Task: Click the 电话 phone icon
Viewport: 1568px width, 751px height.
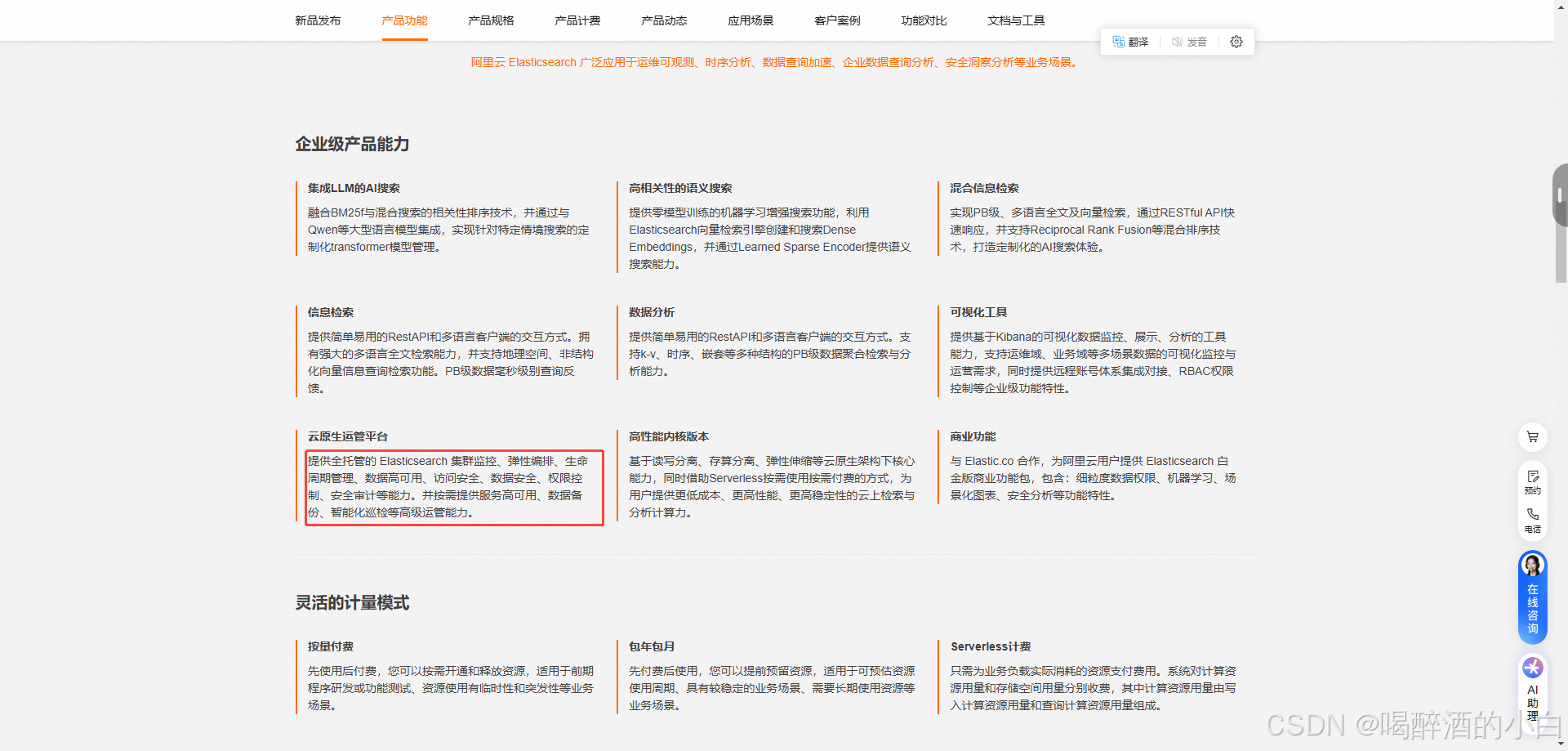Action: tap(1533, 521)
